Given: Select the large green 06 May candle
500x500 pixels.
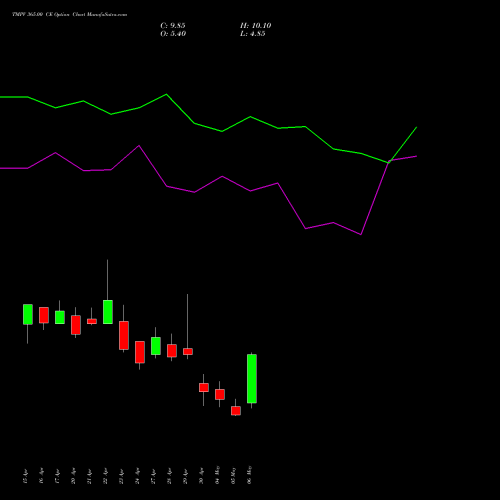Looking at the screenshot, I should (x=252, y=379).
